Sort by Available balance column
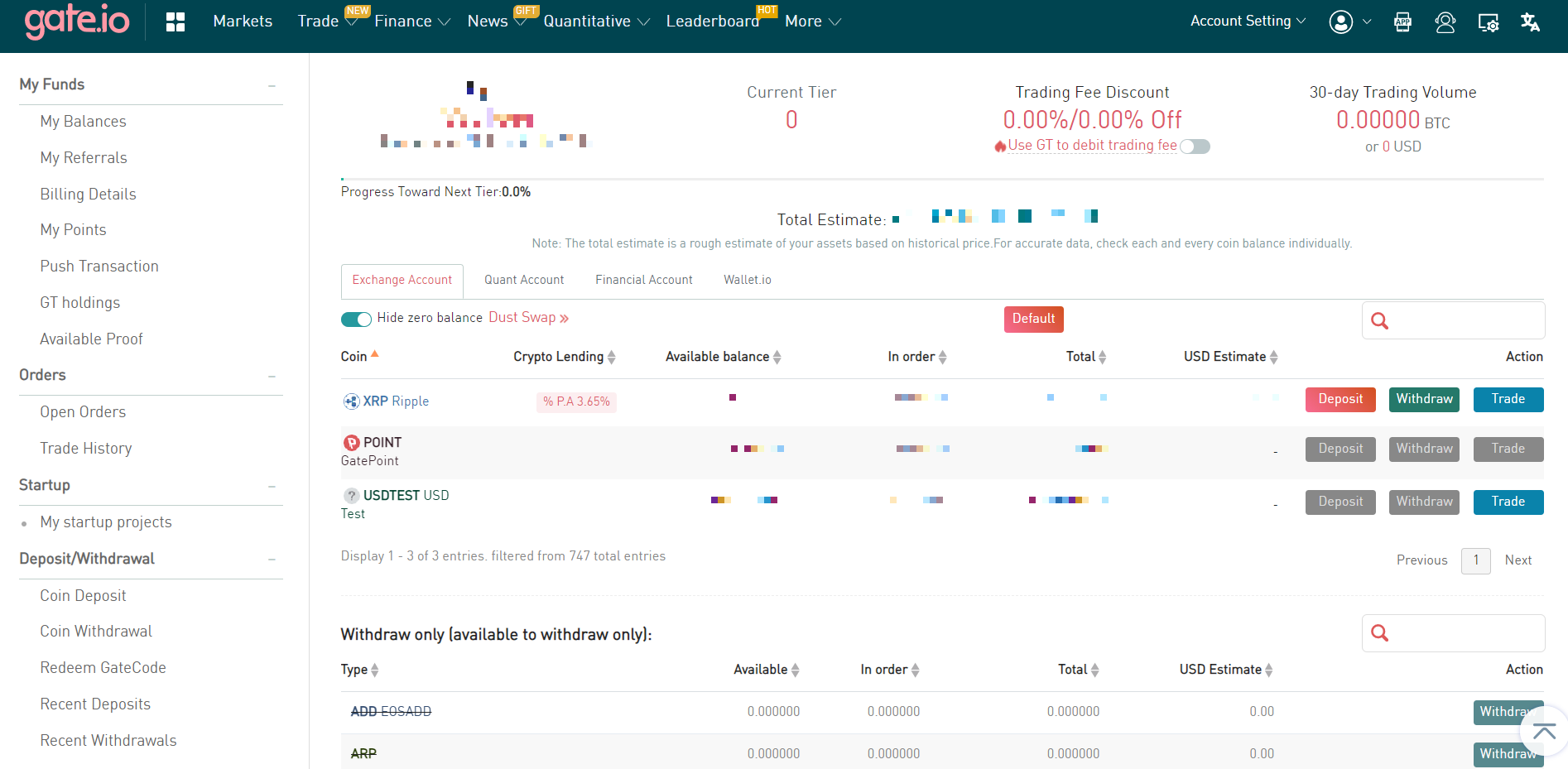Image resolution: width=1568 pixels, height=769 pixels. [x=777, y=357]
